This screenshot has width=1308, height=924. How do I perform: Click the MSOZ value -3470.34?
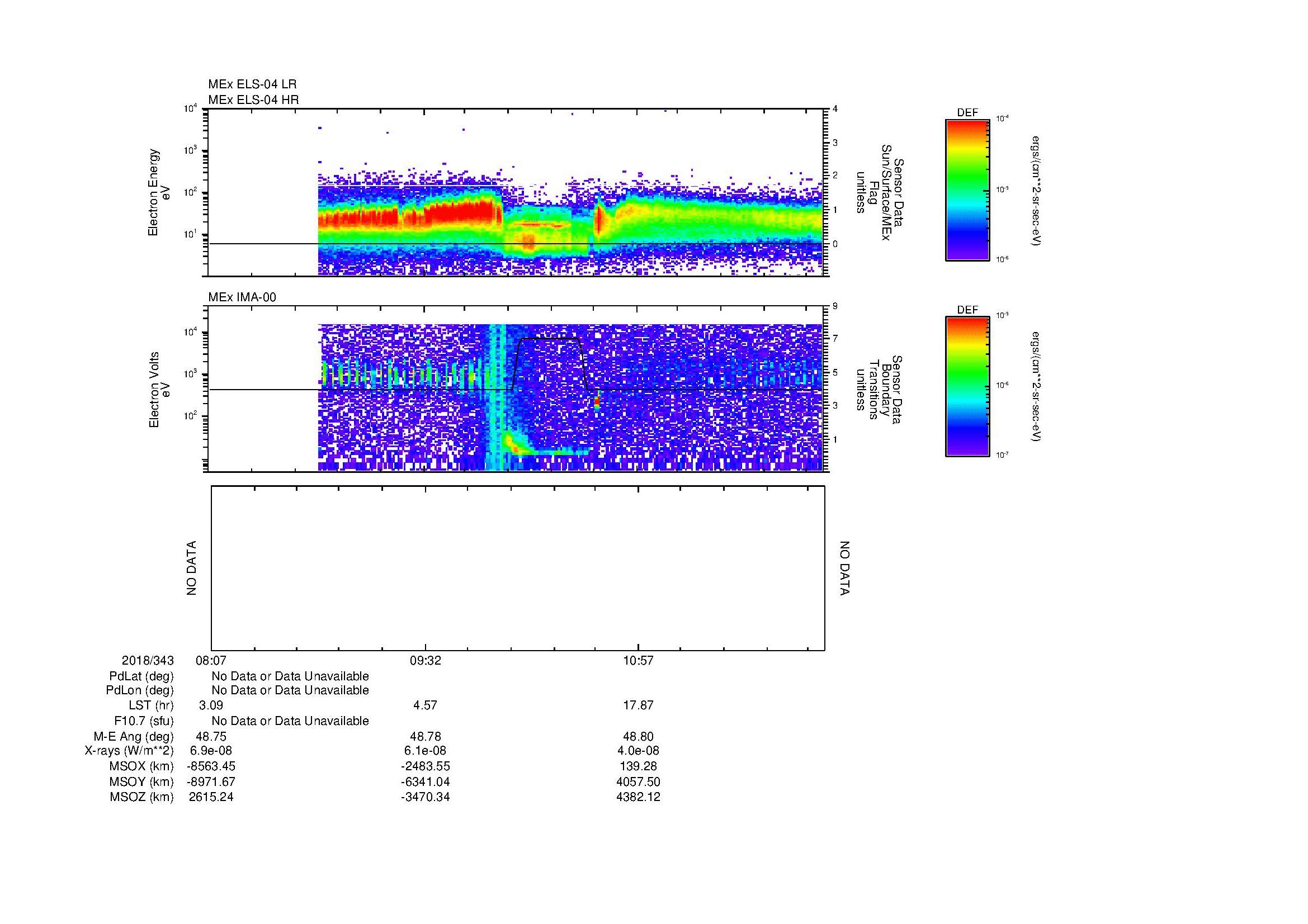425,797
